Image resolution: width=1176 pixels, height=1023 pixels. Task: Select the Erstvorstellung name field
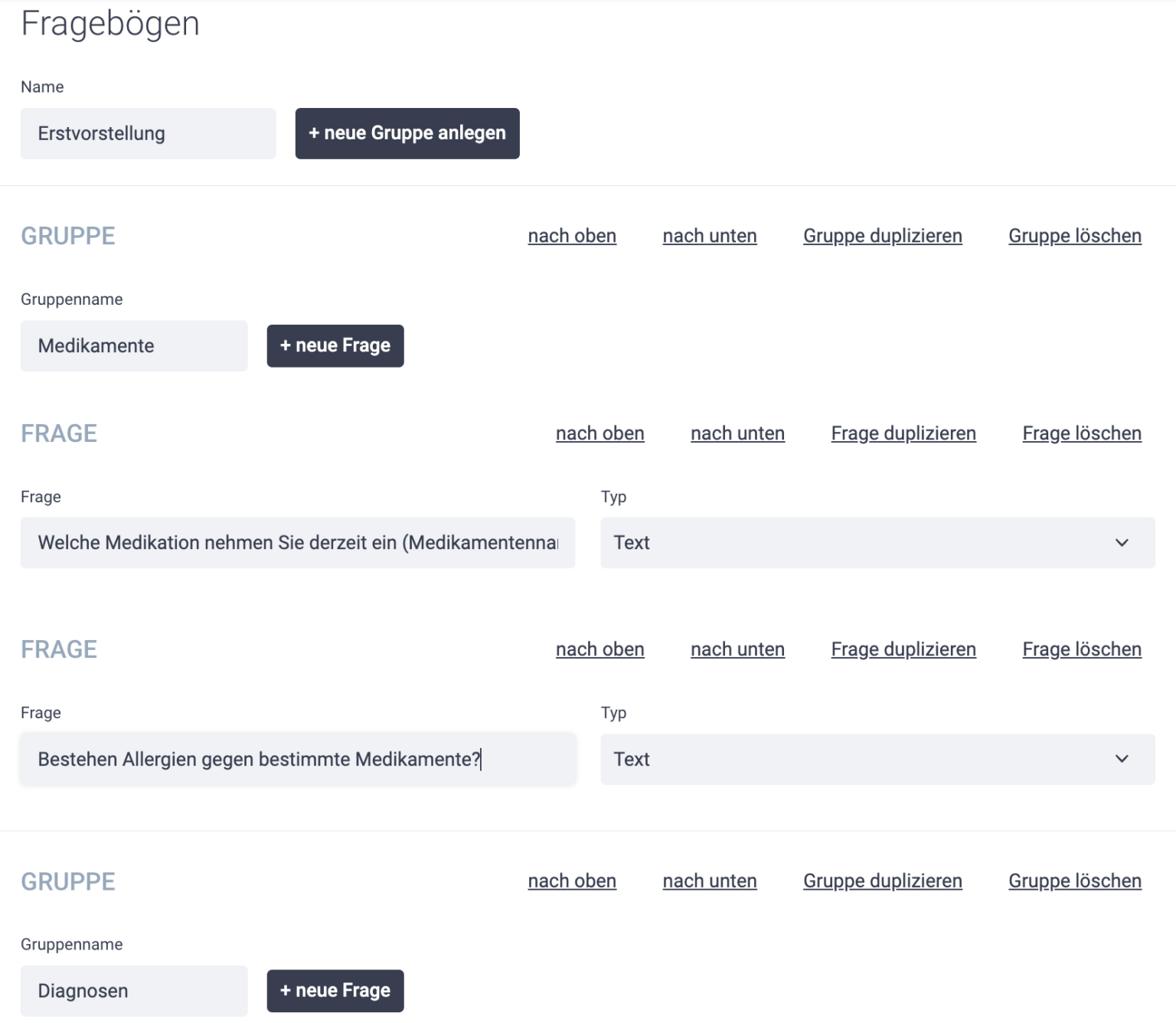(x=148, y=133)
